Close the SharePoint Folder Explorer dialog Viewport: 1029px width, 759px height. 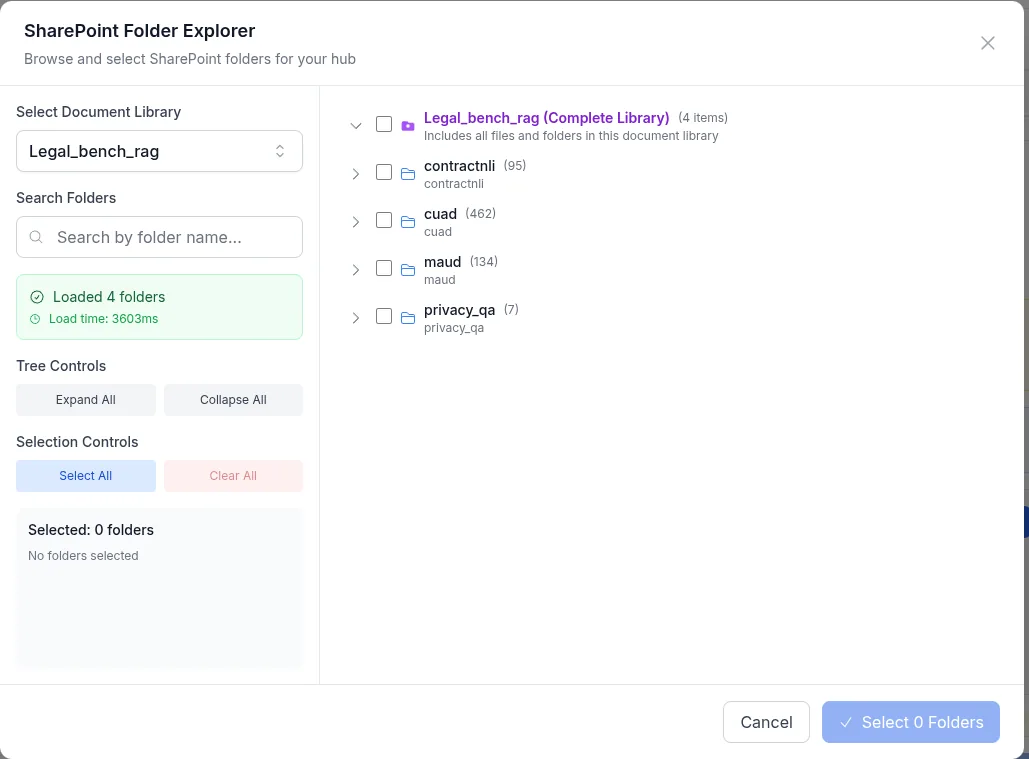pos(987,43)
